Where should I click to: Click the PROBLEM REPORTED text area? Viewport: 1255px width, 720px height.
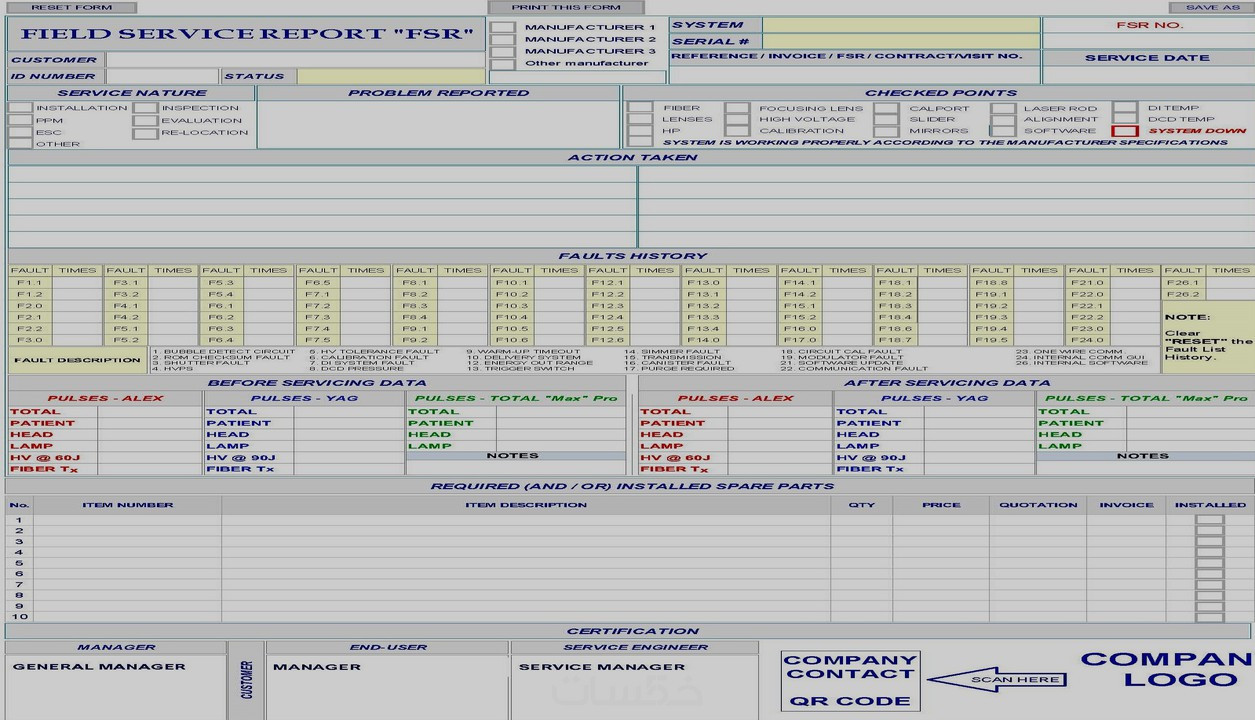pos(438,125)
